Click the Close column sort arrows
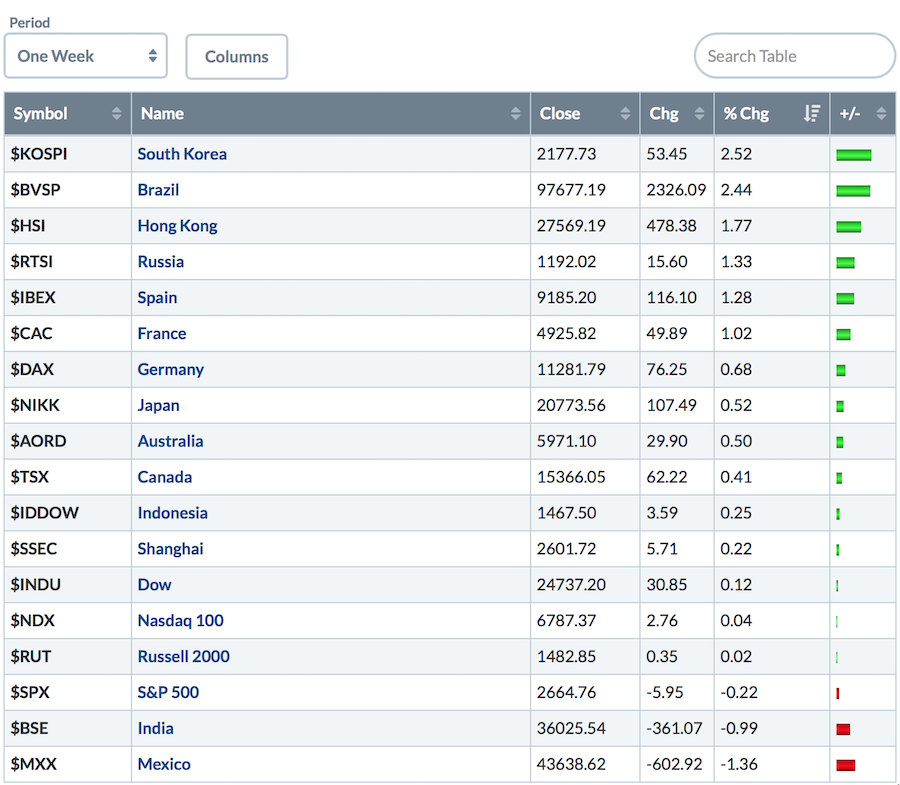Screen dimensions: 900x785 [x=625, y=114]
